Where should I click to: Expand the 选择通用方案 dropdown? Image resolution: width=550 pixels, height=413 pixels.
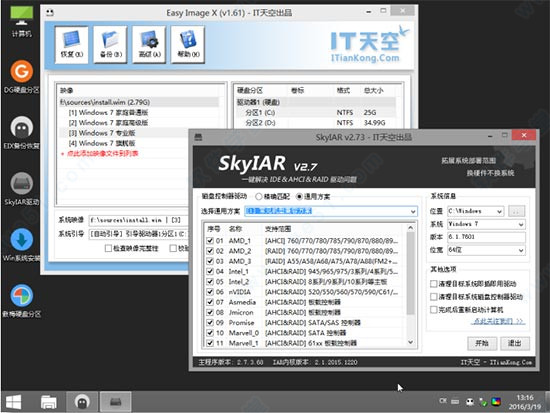[413, 211]
